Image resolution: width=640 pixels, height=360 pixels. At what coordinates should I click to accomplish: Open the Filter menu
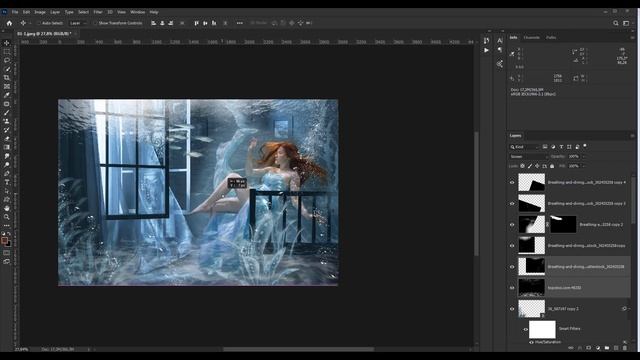pyautogui.click(x=98, y=12)
